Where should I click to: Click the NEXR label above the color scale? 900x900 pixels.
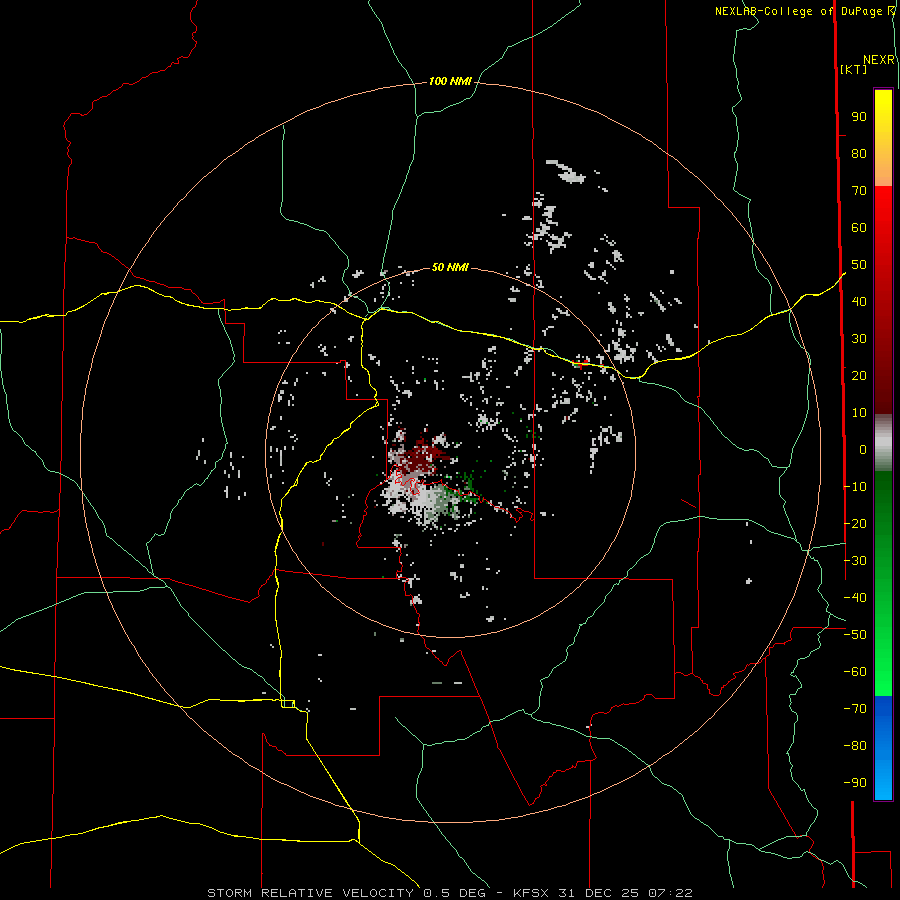(879, 60)
